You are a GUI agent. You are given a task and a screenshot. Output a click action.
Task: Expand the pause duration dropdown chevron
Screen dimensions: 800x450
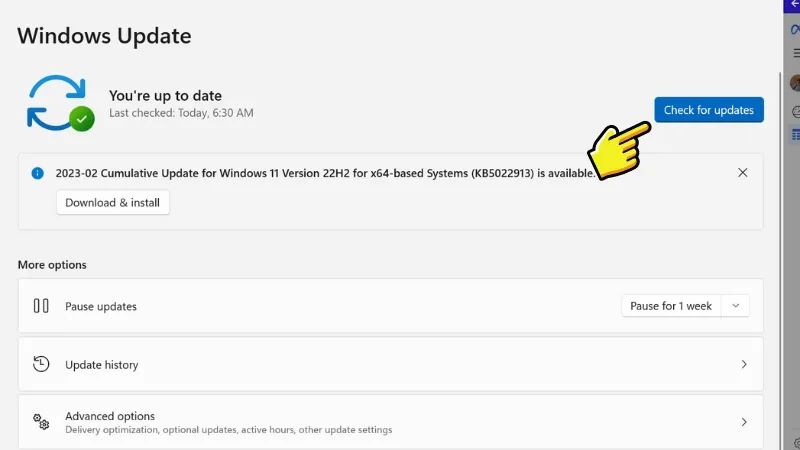[736, 306]
